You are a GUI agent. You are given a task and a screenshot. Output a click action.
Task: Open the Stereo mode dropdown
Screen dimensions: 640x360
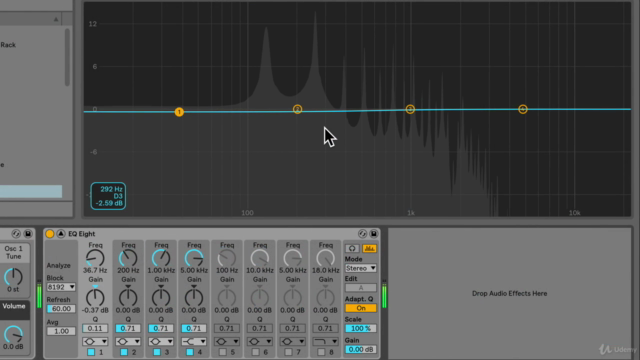point(361,268)
